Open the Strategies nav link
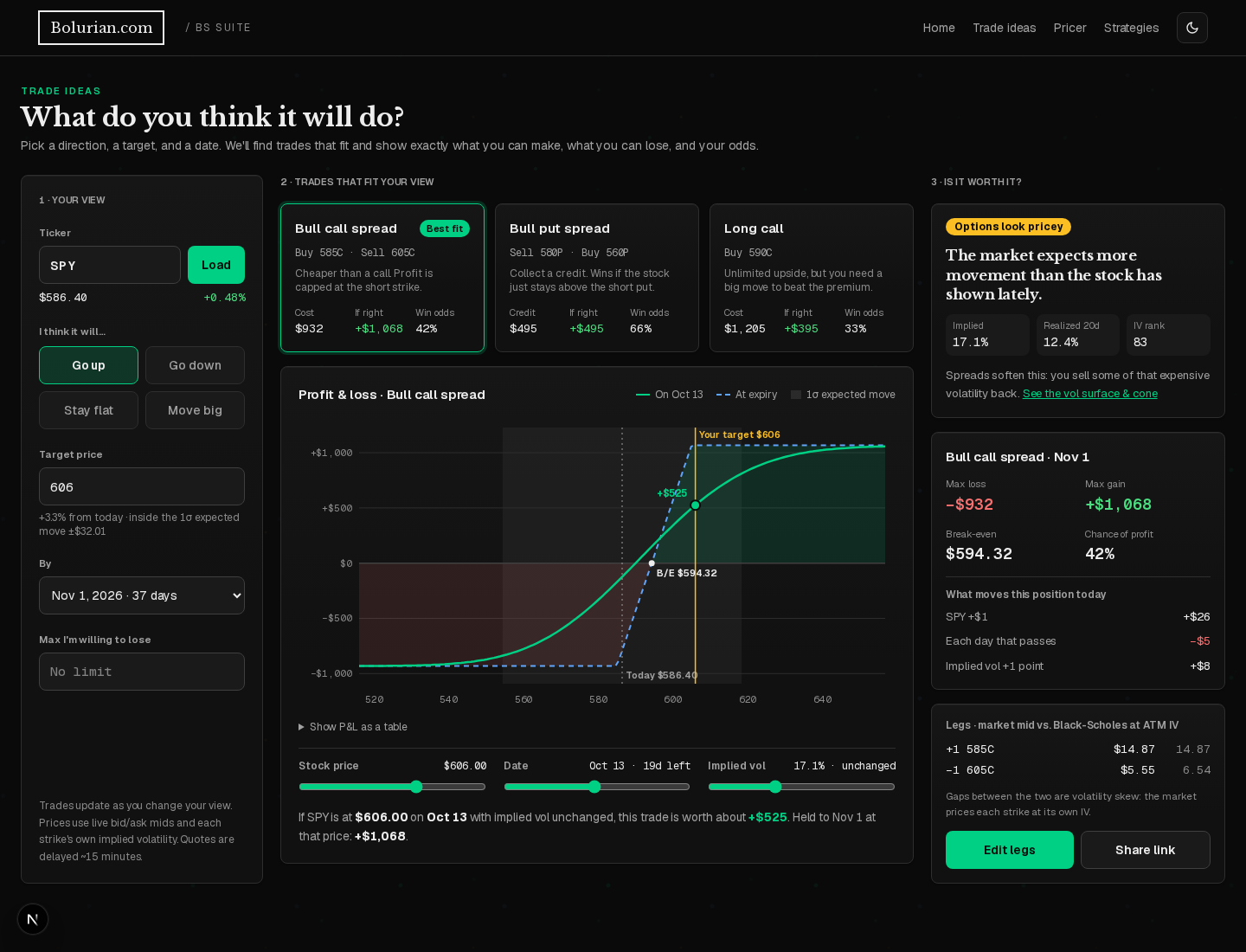This screenshot has height=952, width=1246. click(1131, 28)
